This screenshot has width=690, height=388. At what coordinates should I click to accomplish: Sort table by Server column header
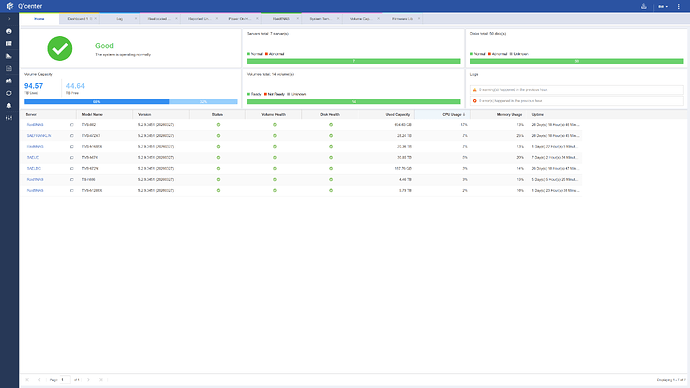[x=48, y=114]
